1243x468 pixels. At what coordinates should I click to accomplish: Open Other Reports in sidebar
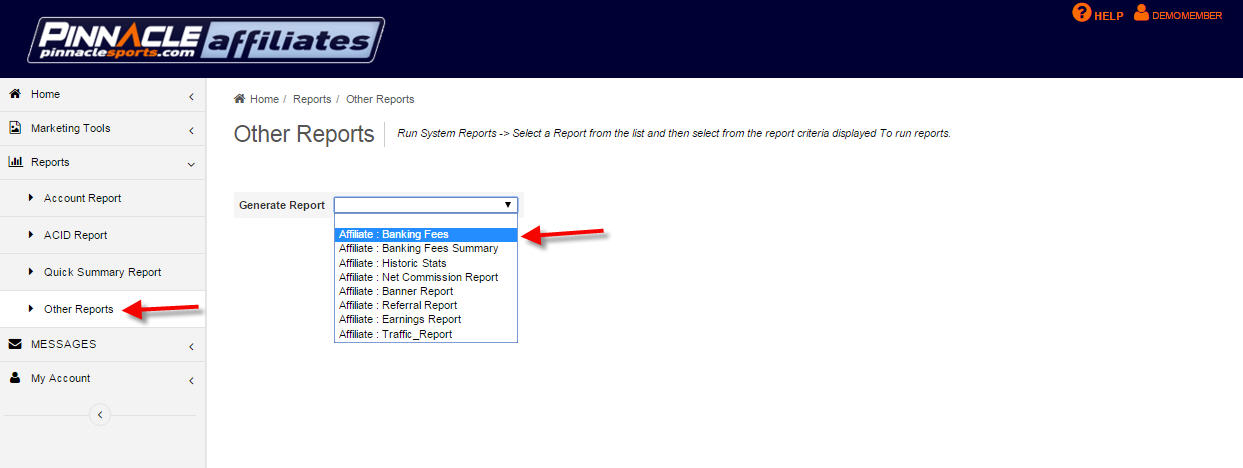click(103, 309)
